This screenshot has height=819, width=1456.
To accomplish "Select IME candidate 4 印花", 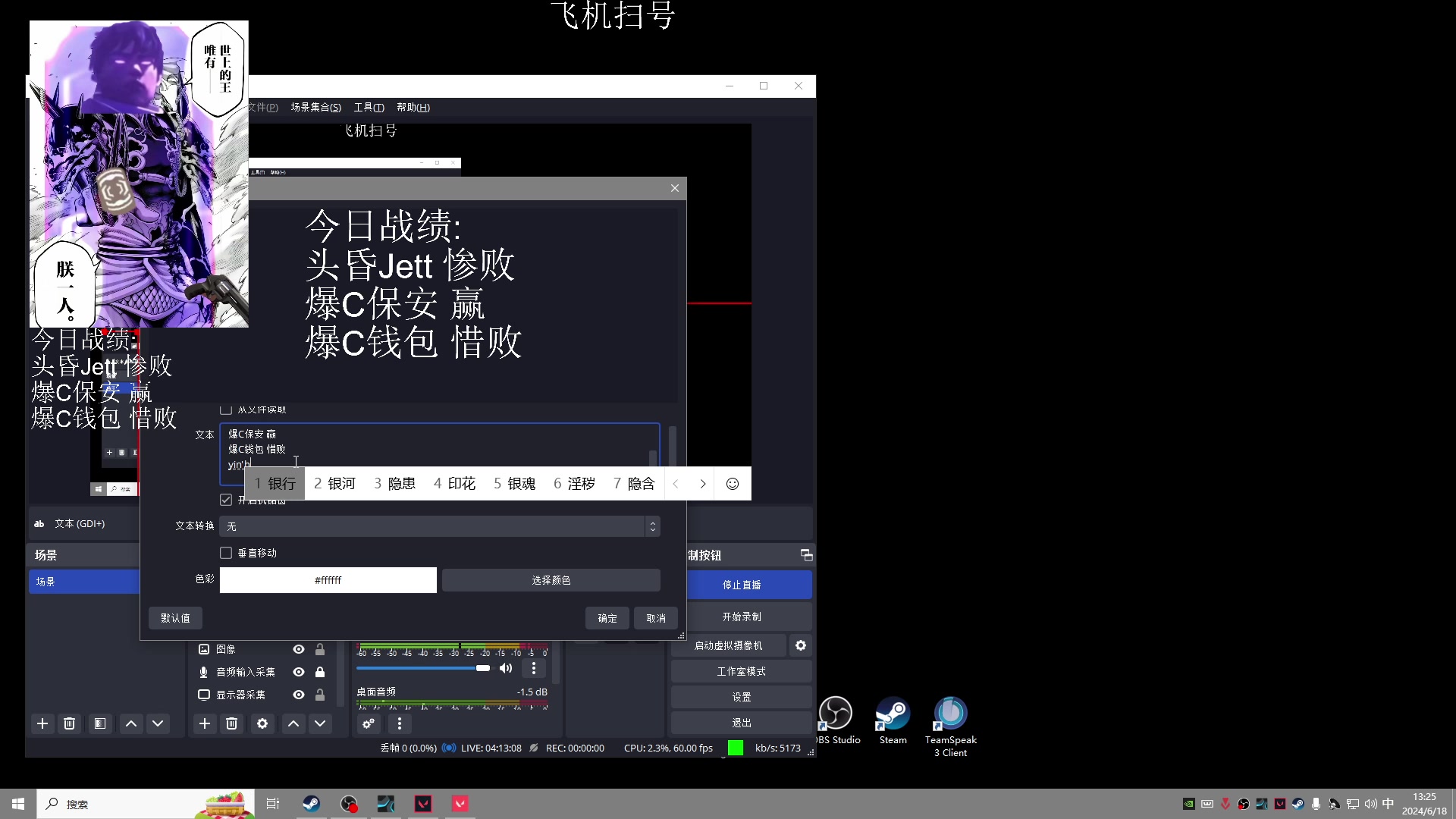I will pyautogui.click(x=455, y=484).
